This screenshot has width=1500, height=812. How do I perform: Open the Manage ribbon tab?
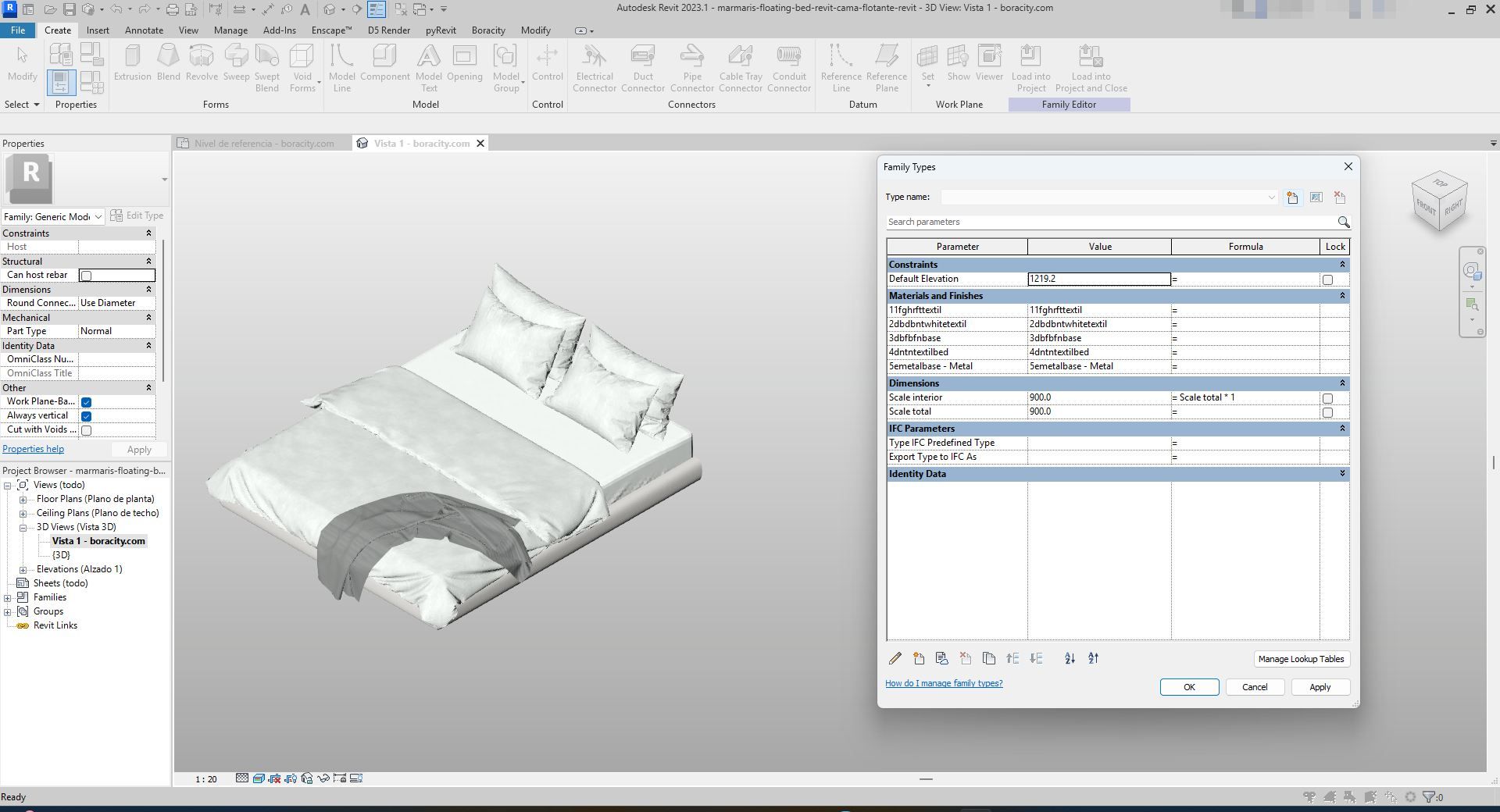[230, 30]
